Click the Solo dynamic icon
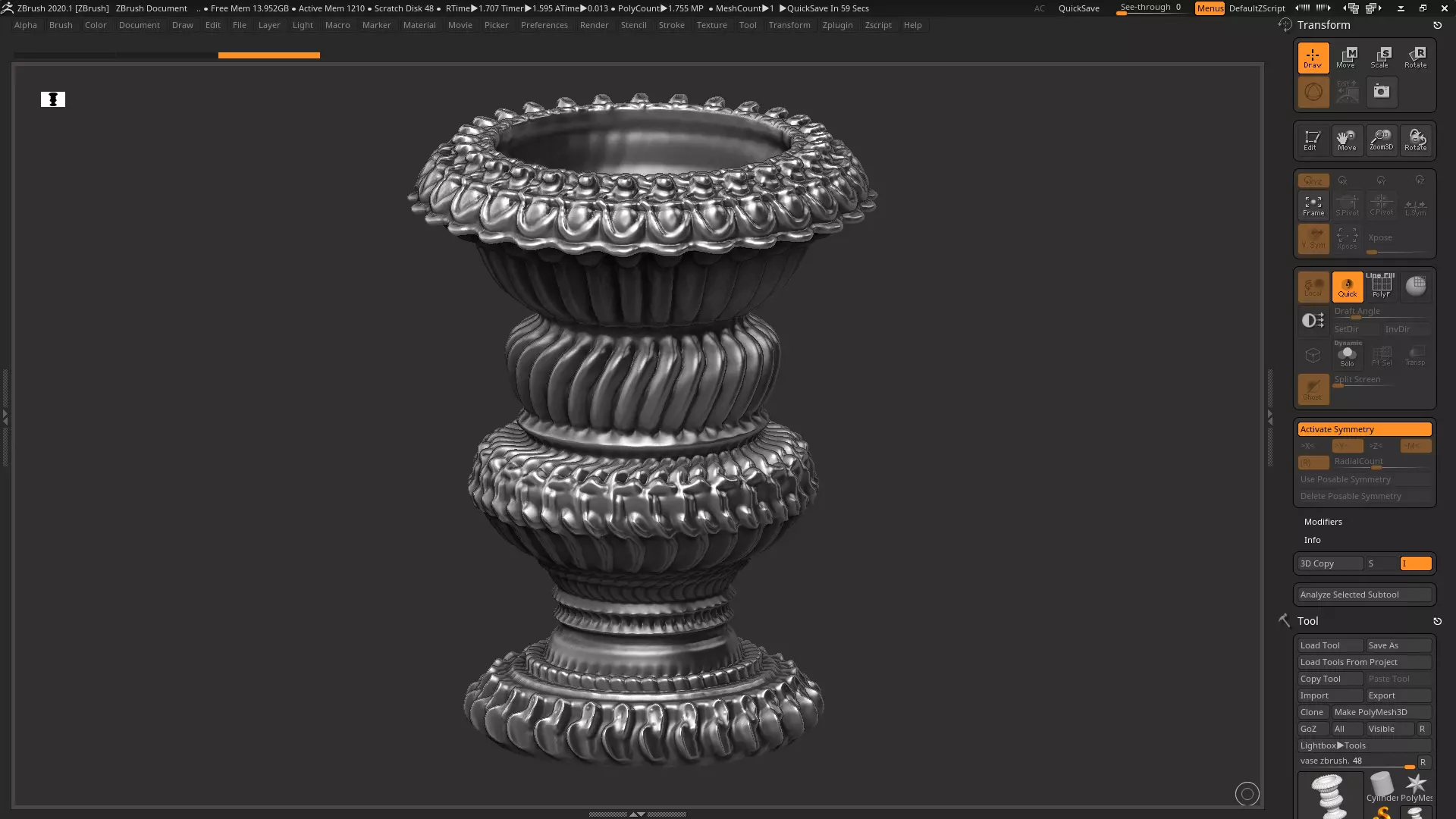The width and height of the screenshot is (1456, 819). [x=1347, y=356]
